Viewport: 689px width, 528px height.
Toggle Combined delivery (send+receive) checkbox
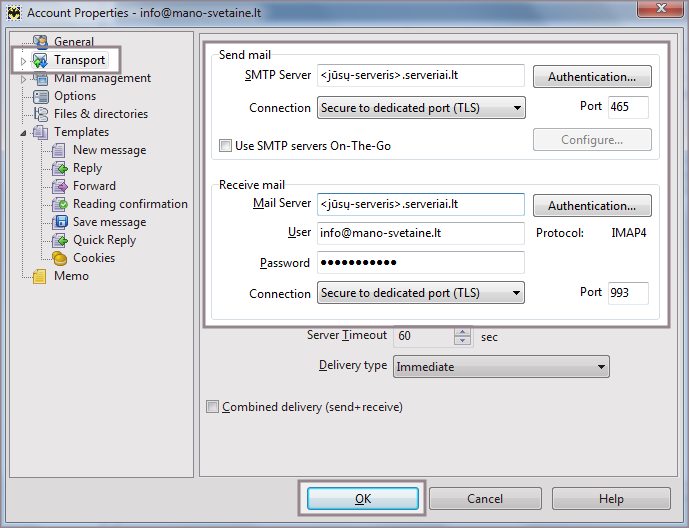[x=212, y=407]
